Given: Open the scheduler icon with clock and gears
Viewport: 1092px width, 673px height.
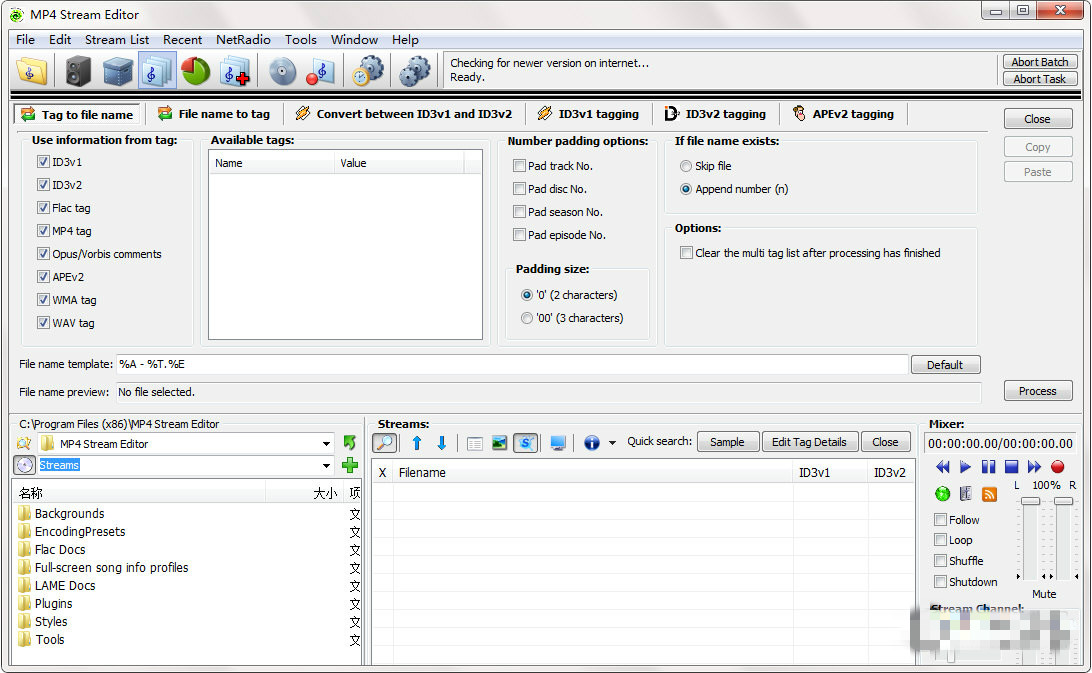Looking at the screenshot, I should click(368, 71).
